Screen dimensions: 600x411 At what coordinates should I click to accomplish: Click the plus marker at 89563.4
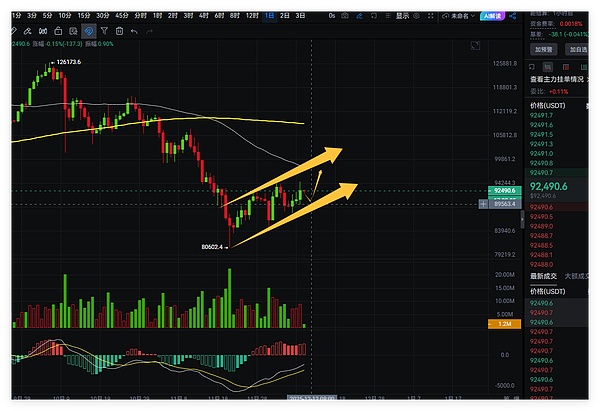[x=484, y=203]
